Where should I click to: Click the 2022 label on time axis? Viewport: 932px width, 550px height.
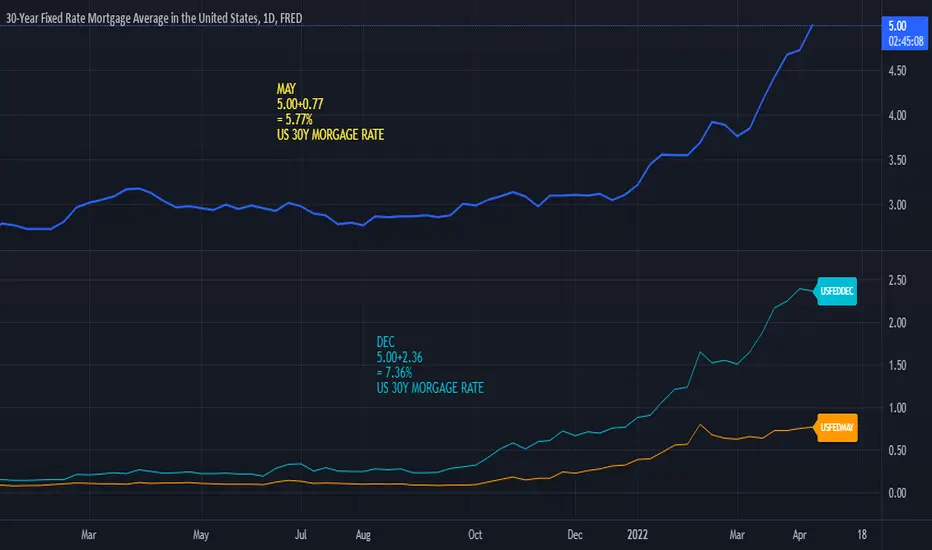pos(637,535)
